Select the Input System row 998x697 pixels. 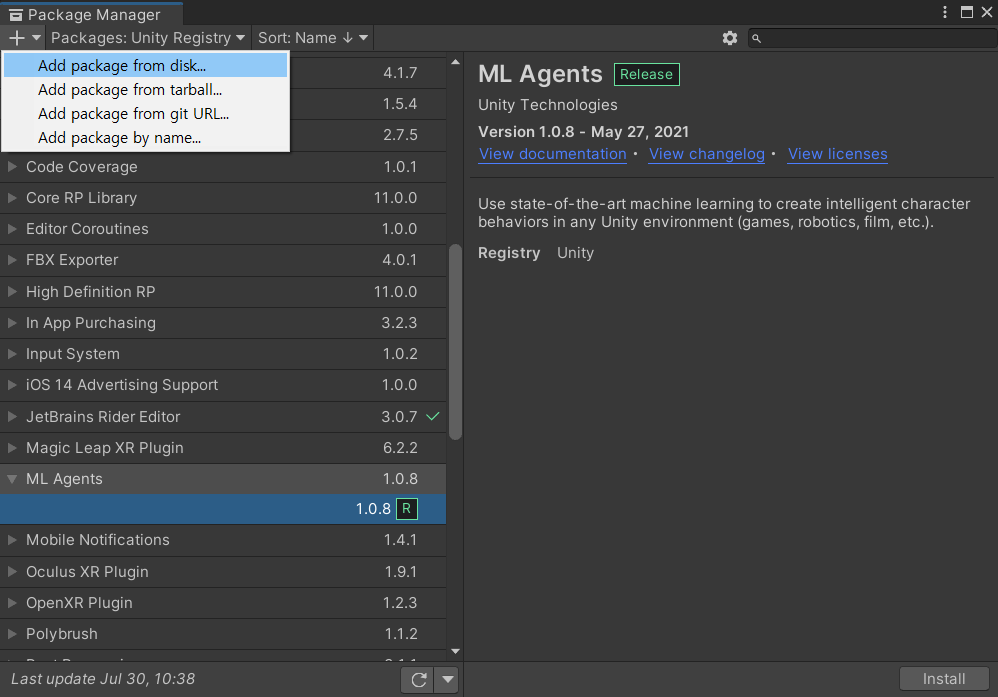pyautogui.click(x=223, y=354)
